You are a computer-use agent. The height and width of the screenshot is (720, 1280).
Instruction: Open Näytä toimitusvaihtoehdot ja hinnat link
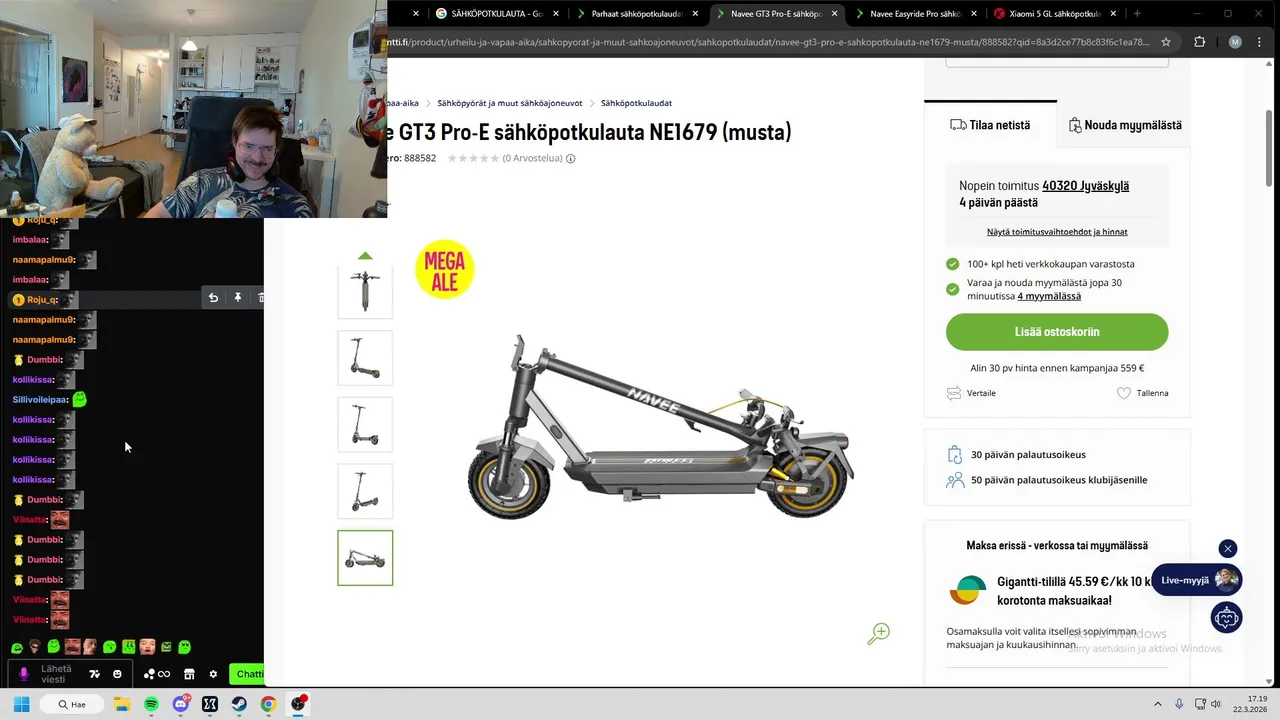1057,232
